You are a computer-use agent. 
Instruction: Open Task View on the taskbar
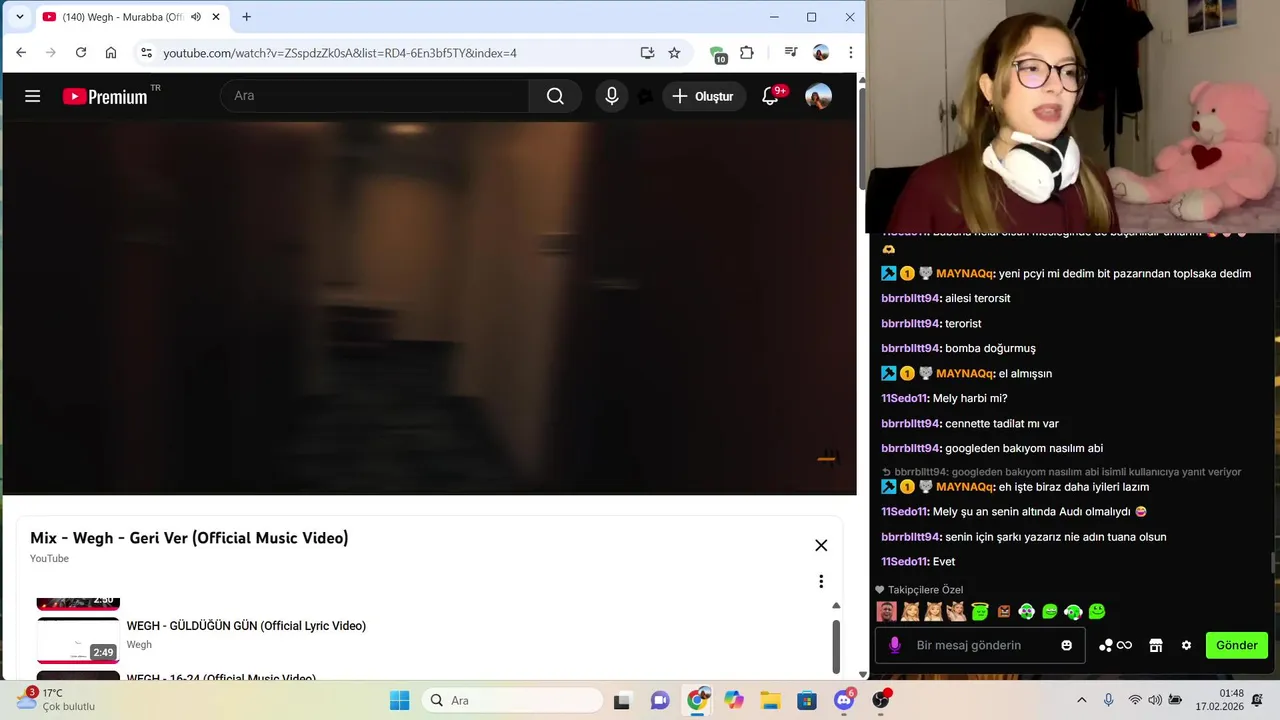point(622,701)
